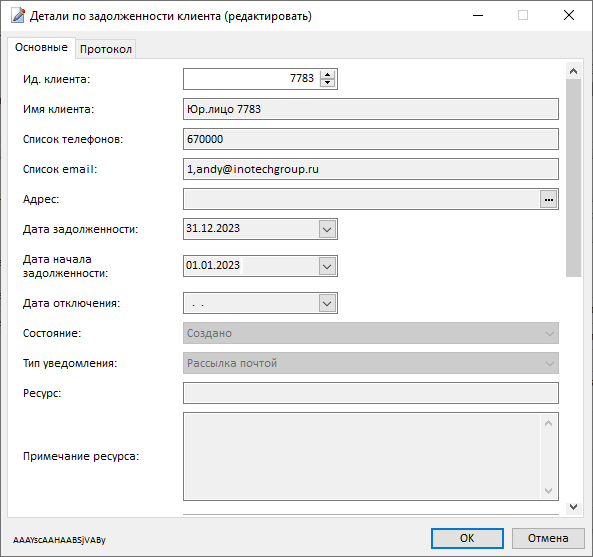Viewport: 593px width, 557px height.
Task: Decrease client ID with spinner down arrow
Action: click(328, 83)
